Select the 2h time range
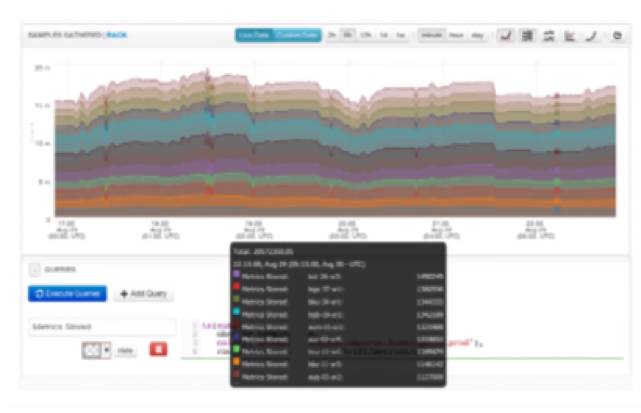This screenshot has height=413, width=641. click(332, 35)
